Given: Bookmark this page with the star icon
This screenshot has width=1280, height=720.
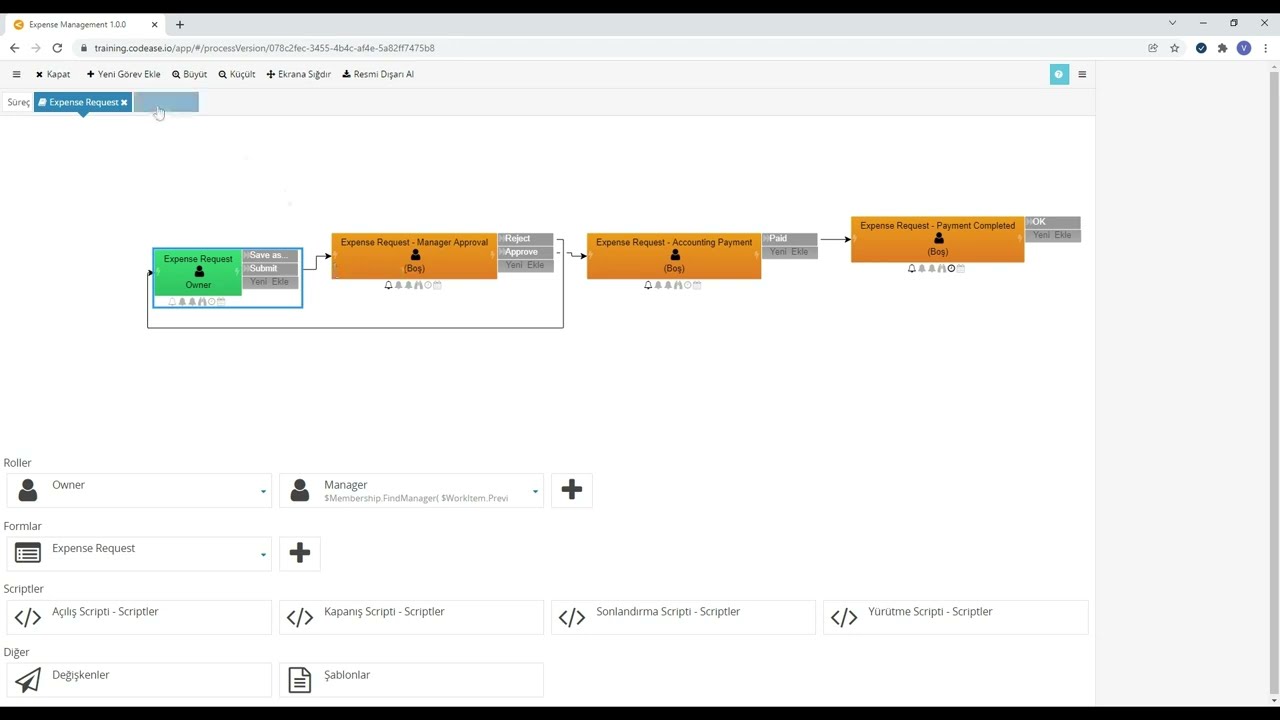Looking at the screenshot, I should (1175, 48).
